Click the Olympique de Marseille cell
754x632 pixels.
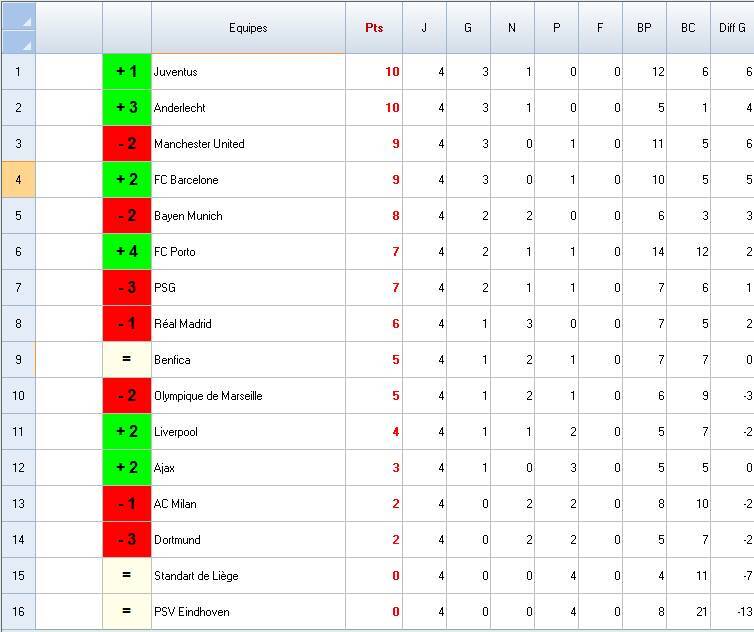248,396
